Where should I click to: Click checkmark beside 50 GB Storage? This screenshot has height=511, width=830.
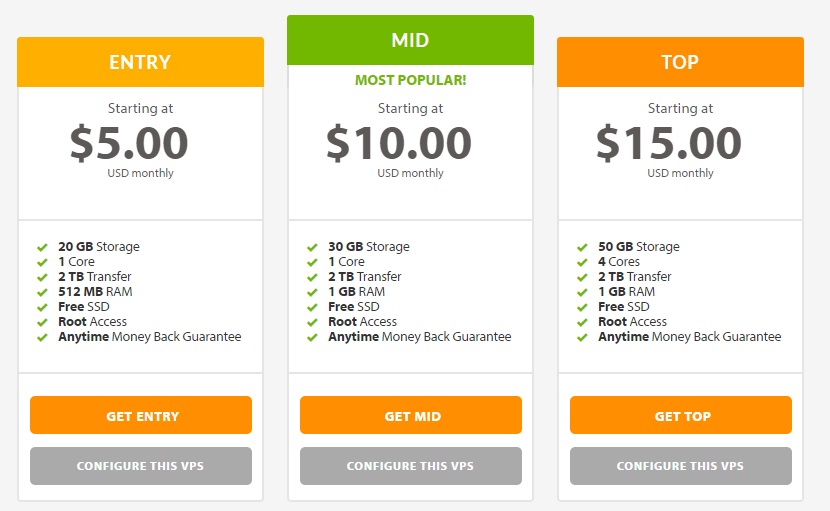click(582, 247)
